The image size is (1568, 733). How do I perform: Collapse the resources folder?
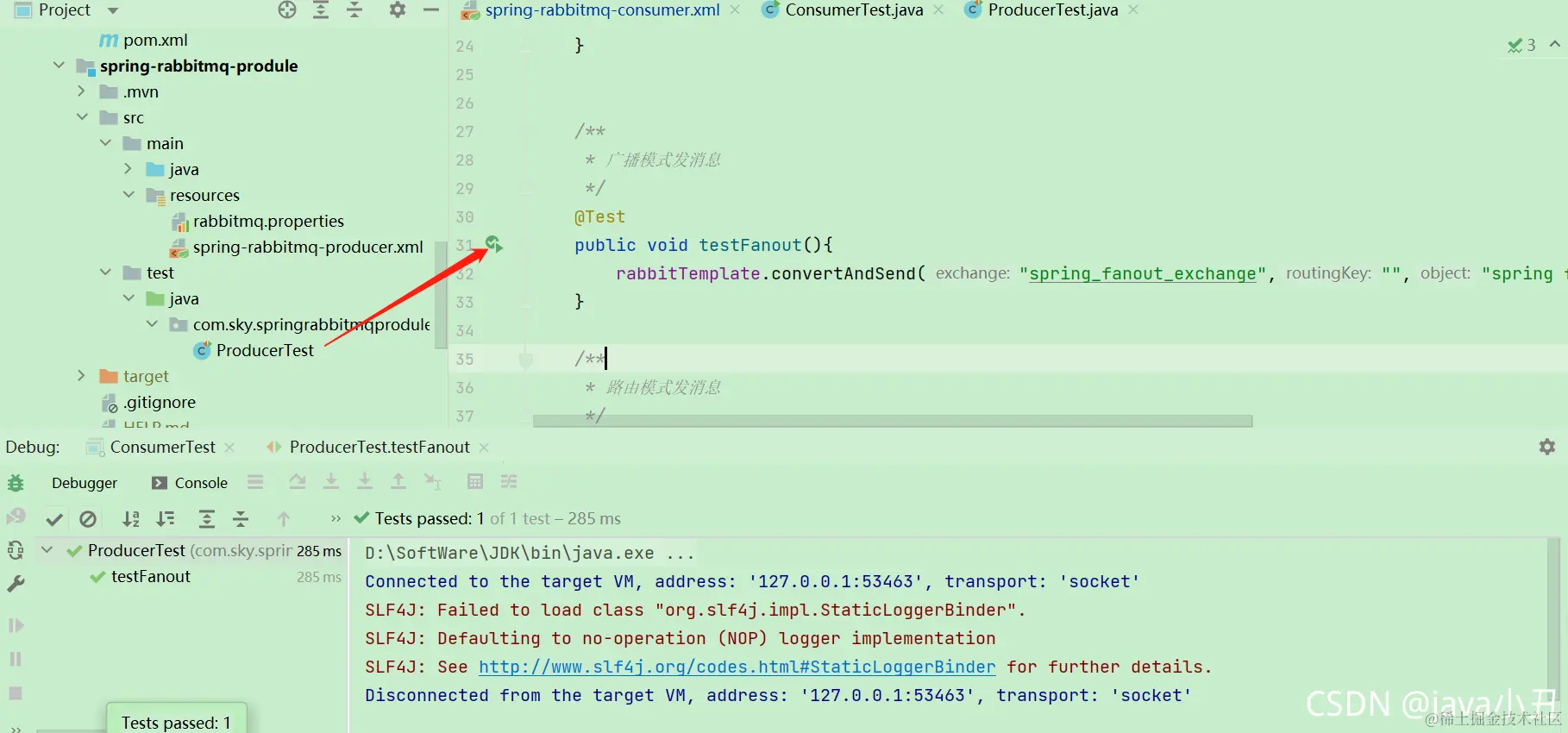tap(129, 195)
